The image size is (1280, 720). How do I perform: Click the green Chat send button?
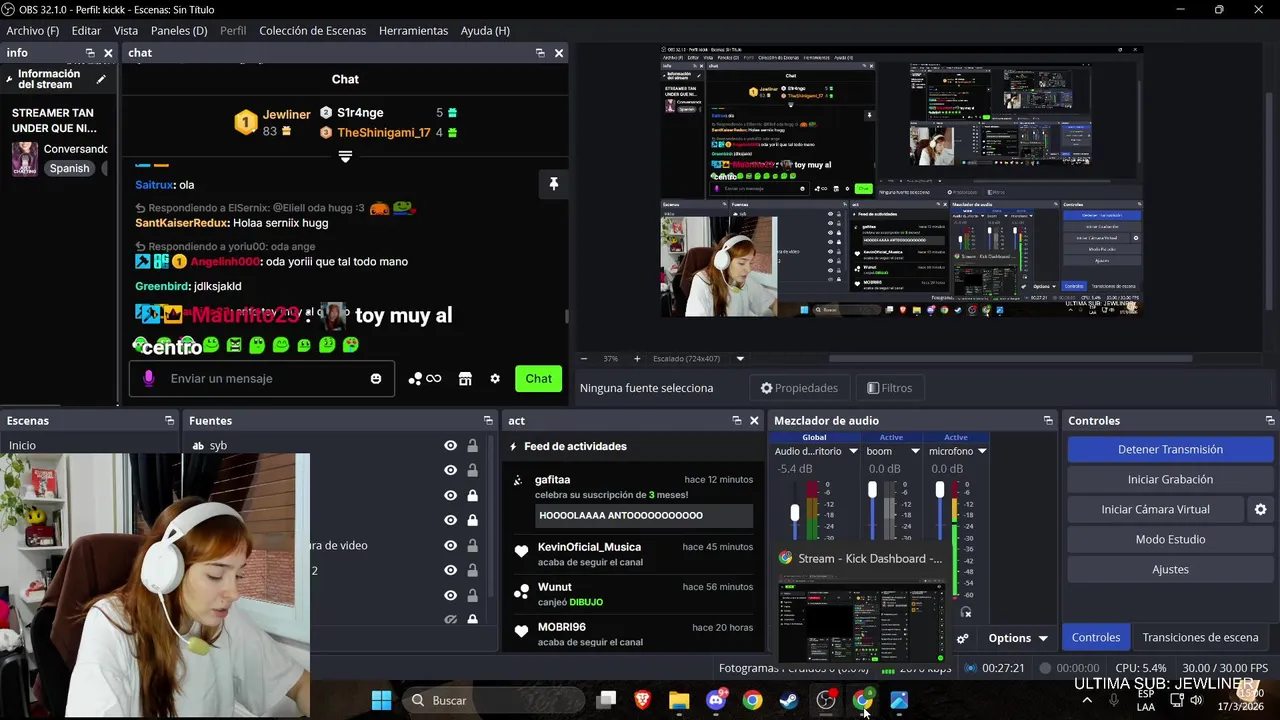538,379
